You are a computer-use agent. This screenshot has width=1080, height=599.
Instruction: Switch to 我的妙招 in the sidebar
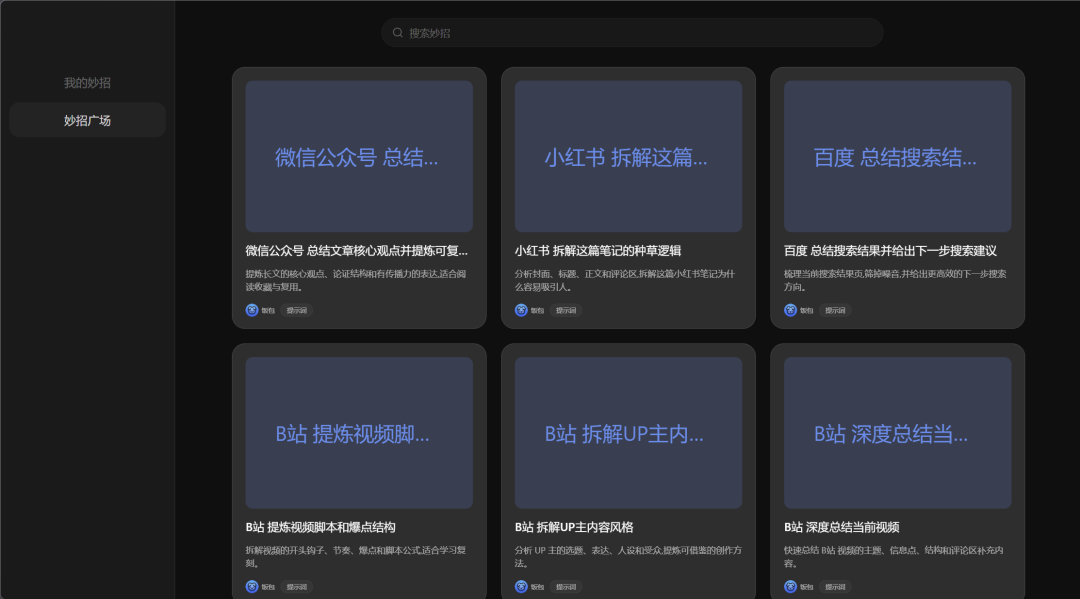pos(87,83)
